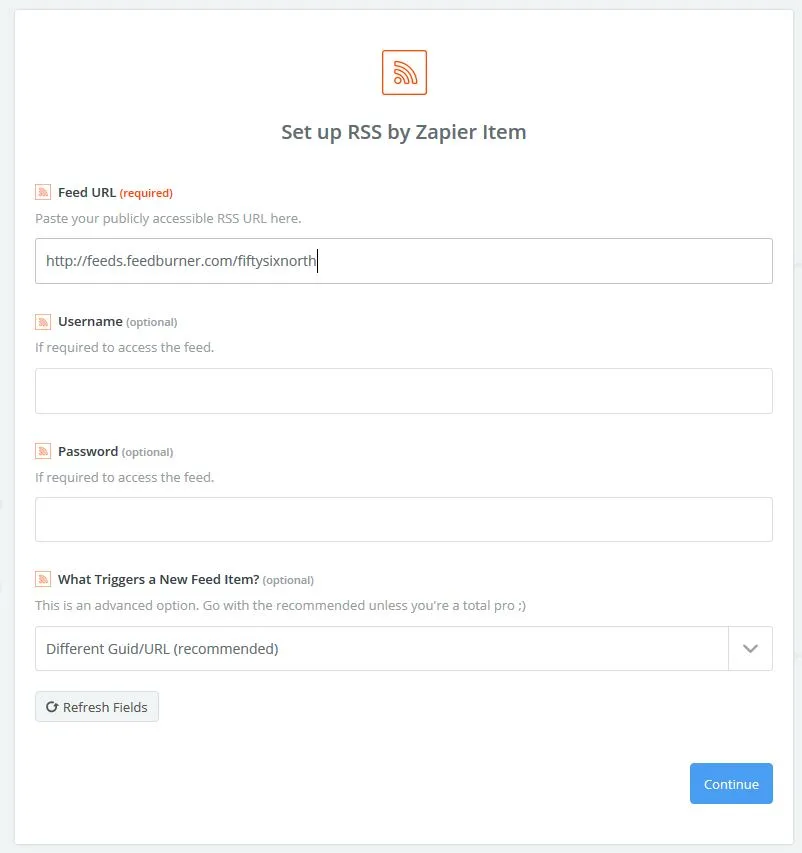The width and height of the screenshot is (802, 853).
Task: Click the large RSS logo icon
Action: pyautogui.click(x=404, y=72)
